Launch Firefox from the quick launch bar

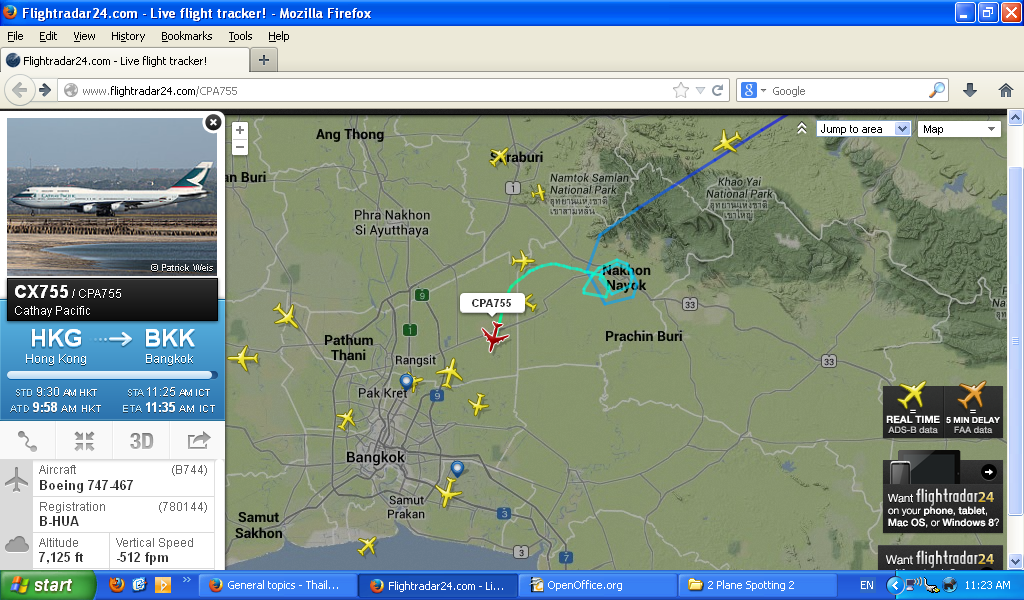click(x=117, y=584)
